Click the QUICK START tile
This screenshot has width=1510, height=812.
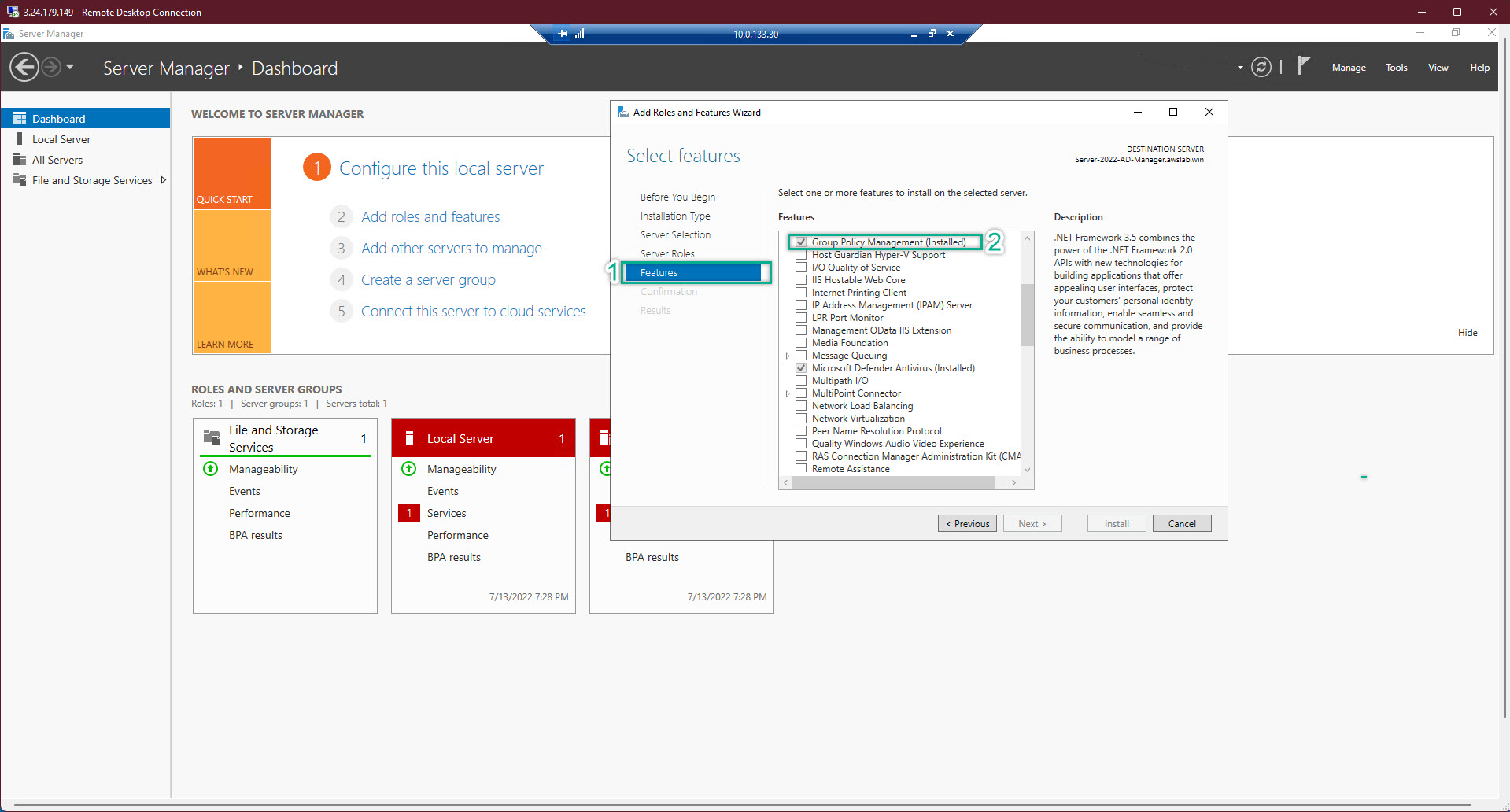[x=232, y=173]
